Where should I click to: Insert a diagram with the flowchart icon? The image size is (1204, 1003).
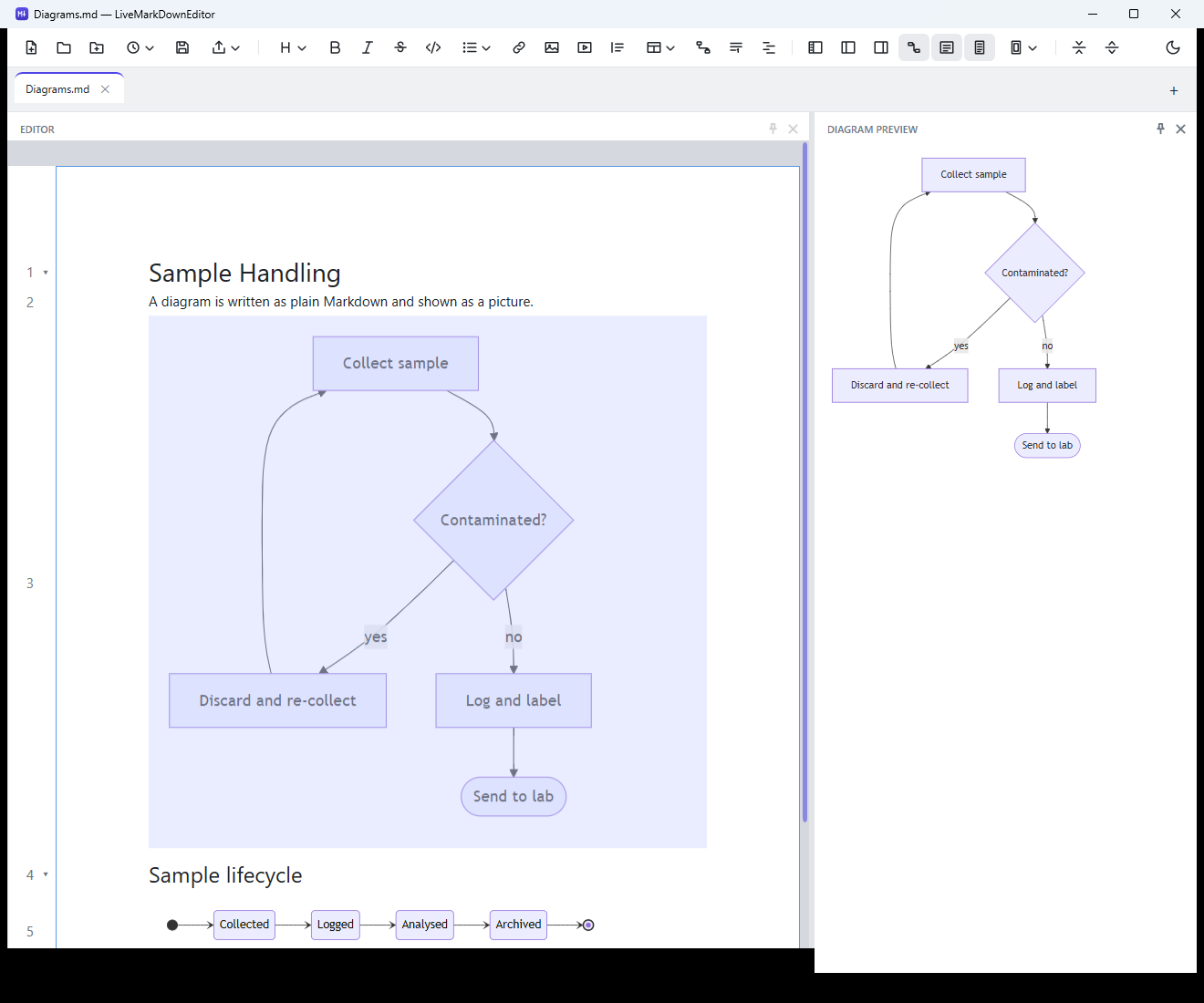703,47
